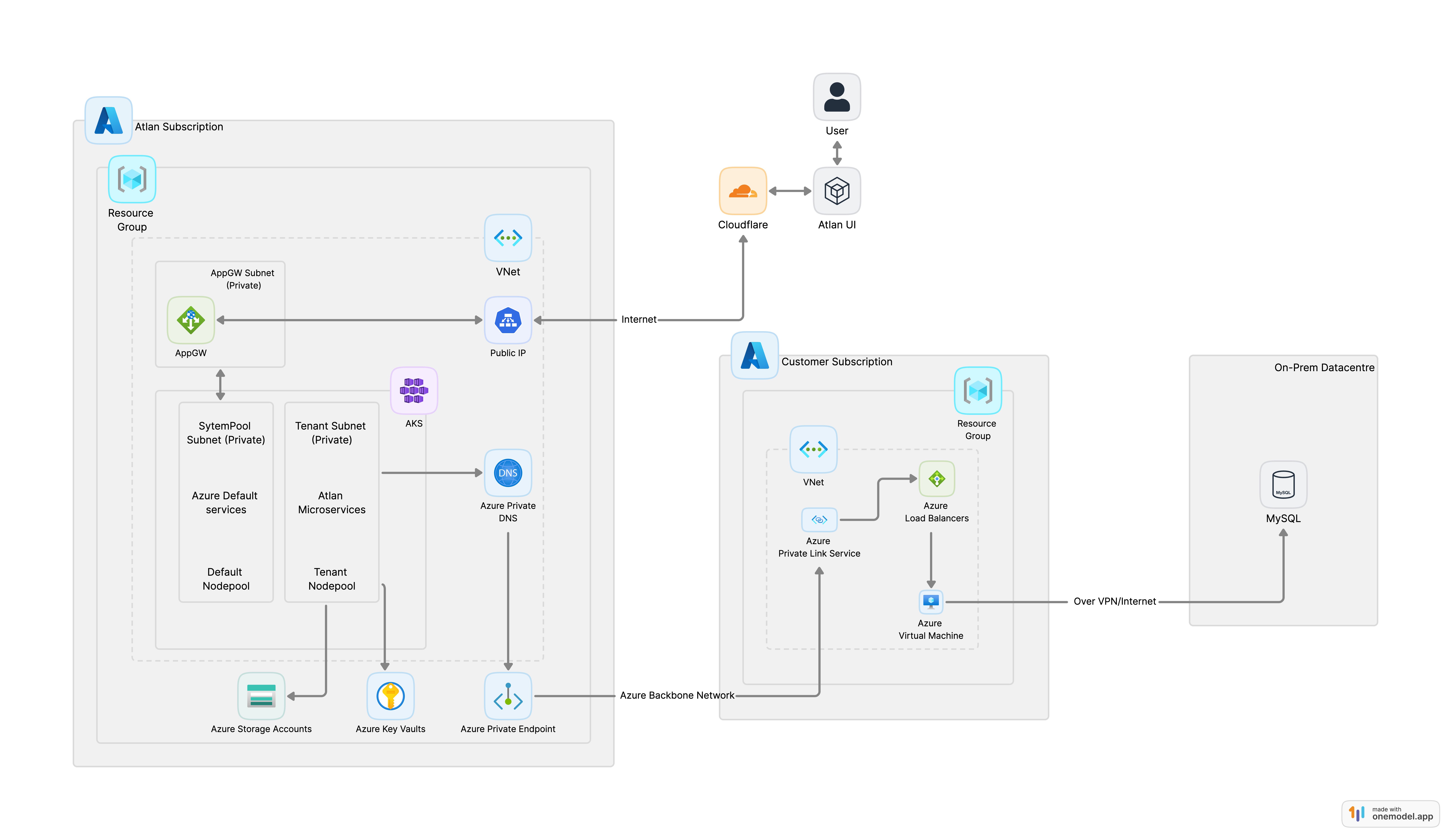
Task: Click the AppGW Subnet (Private) label
Action: click(x=242, y=279)
